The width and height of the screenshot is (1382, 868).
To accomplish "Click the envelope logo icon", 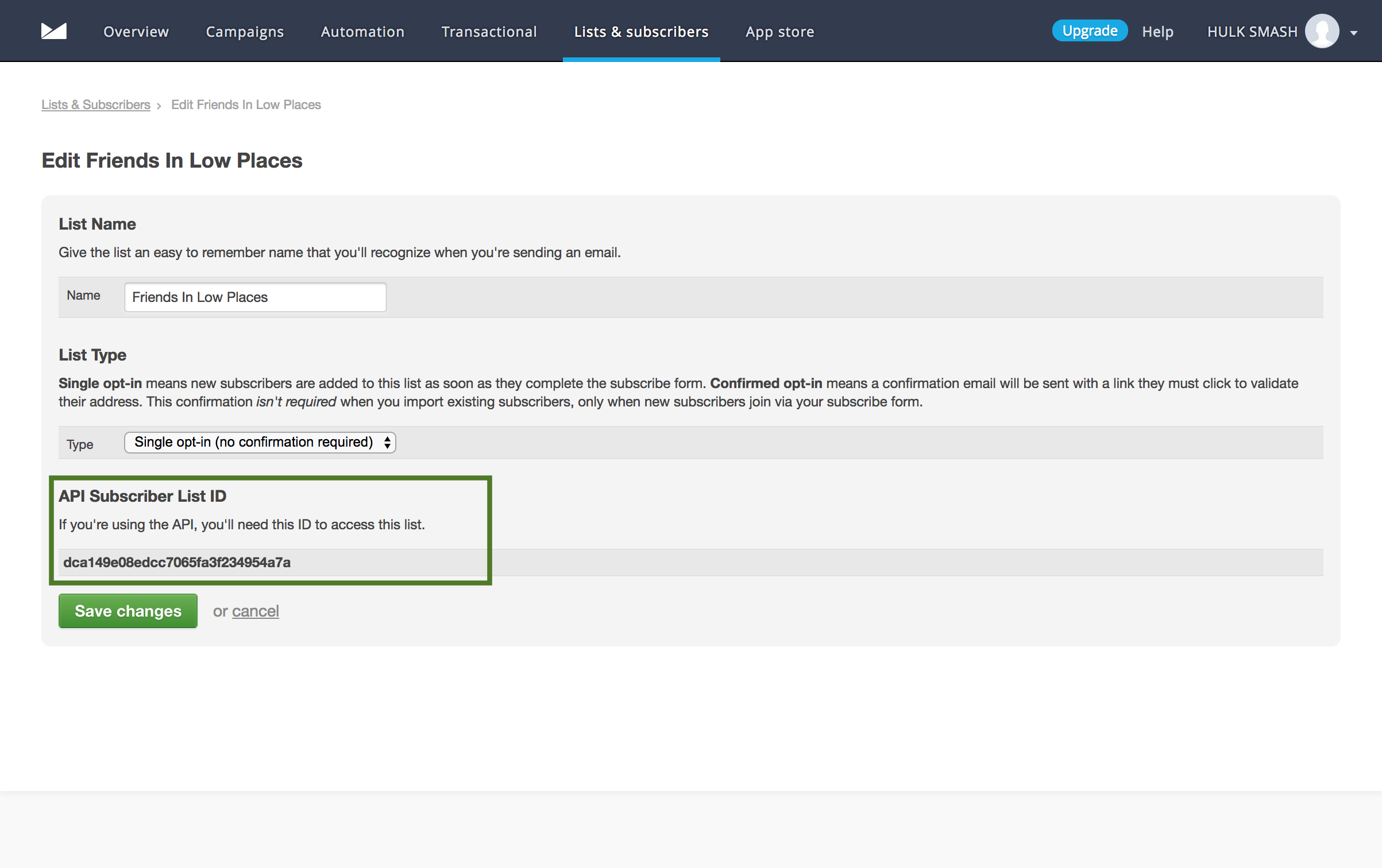I will tap(54, 31).
